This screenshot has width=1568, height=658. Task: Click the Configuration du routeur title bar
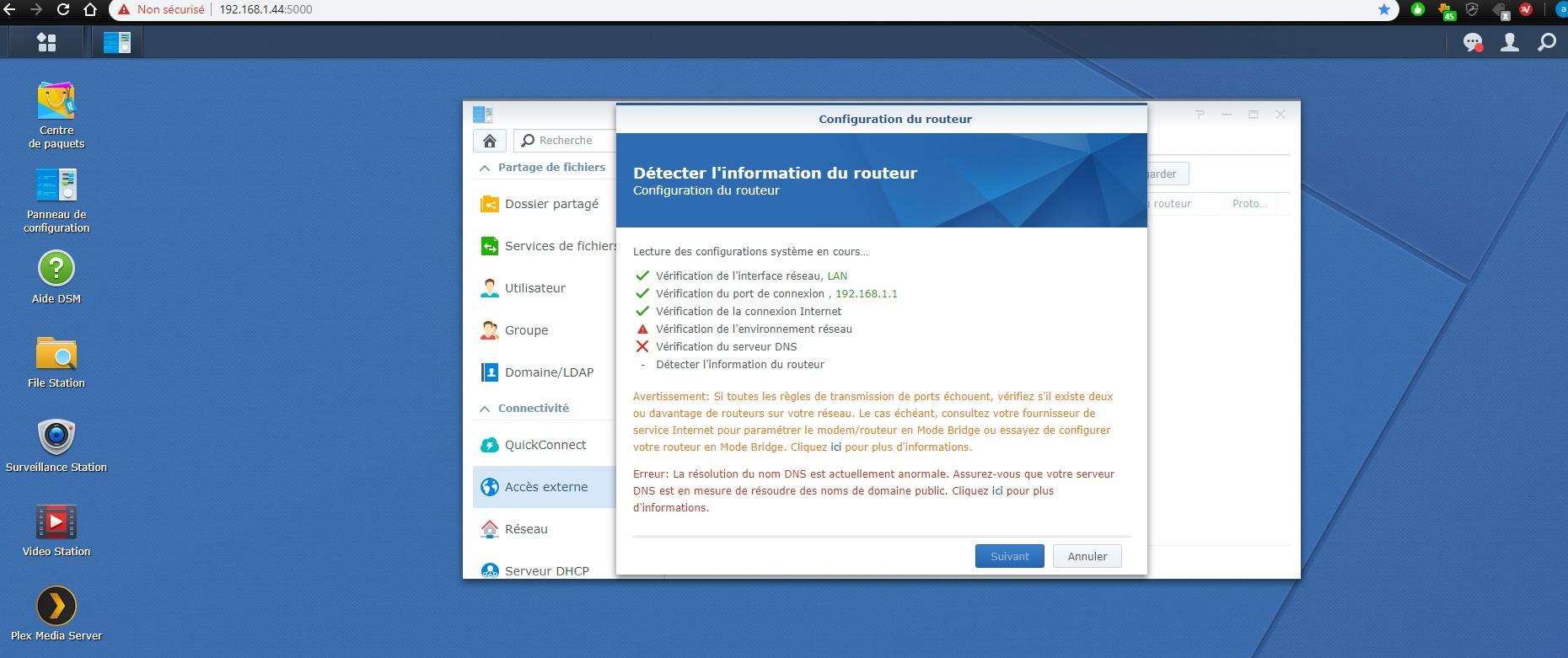[x=882, y=119]
